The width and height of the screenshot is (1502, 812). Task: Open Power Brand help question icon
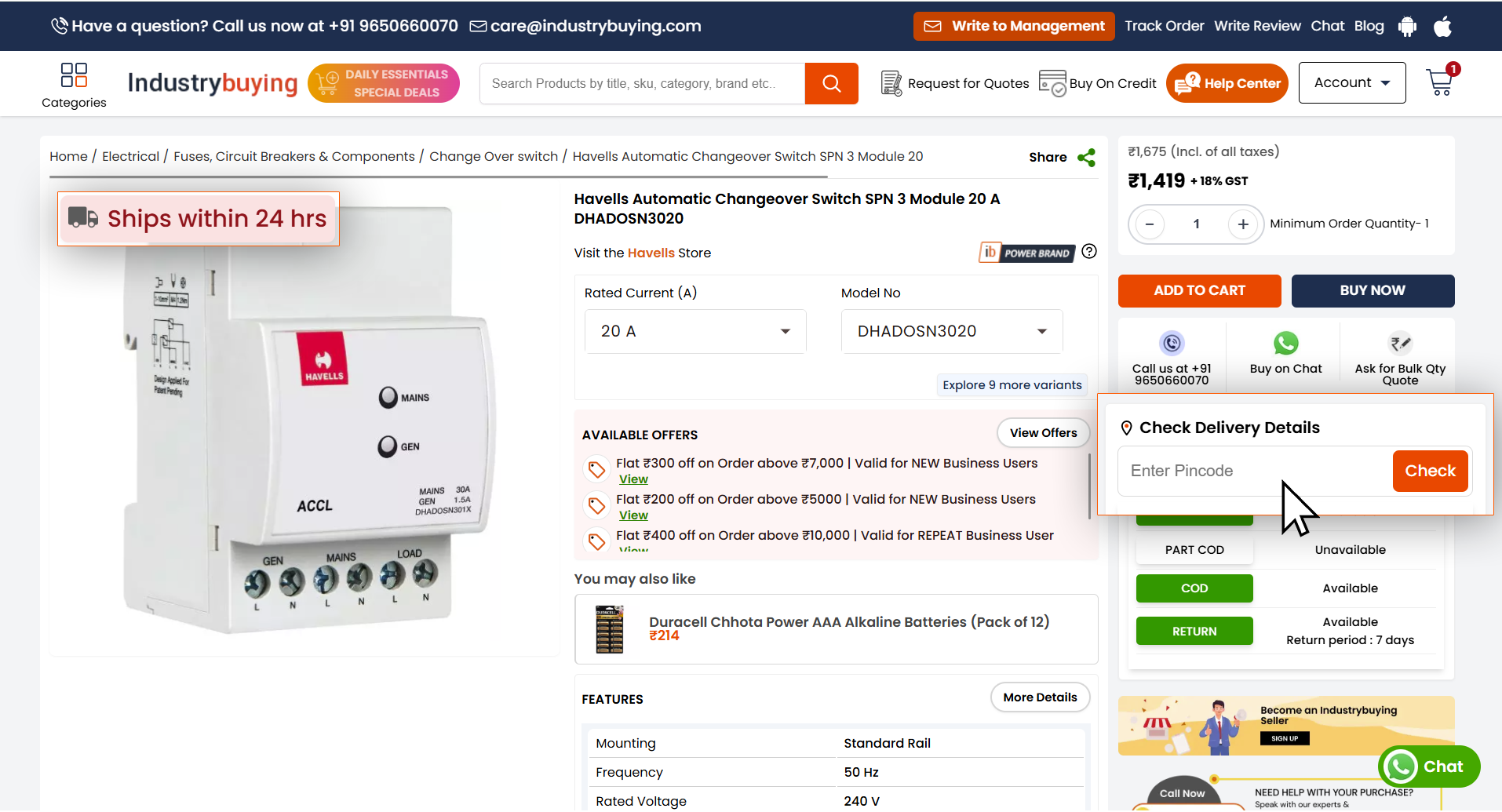click(x=1089, y=252)
